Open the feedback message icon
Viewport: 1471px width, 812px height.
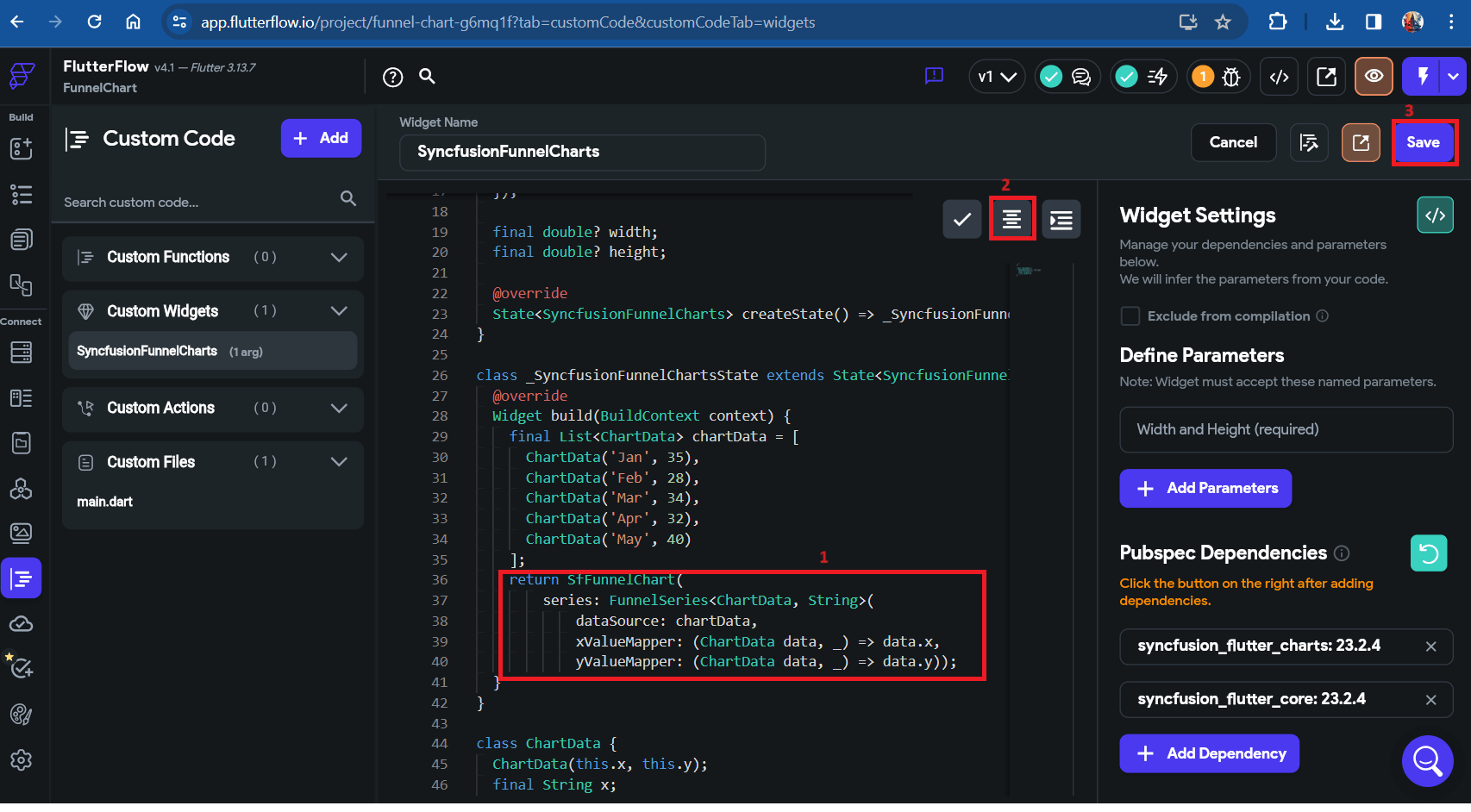(x=934, y=76)
